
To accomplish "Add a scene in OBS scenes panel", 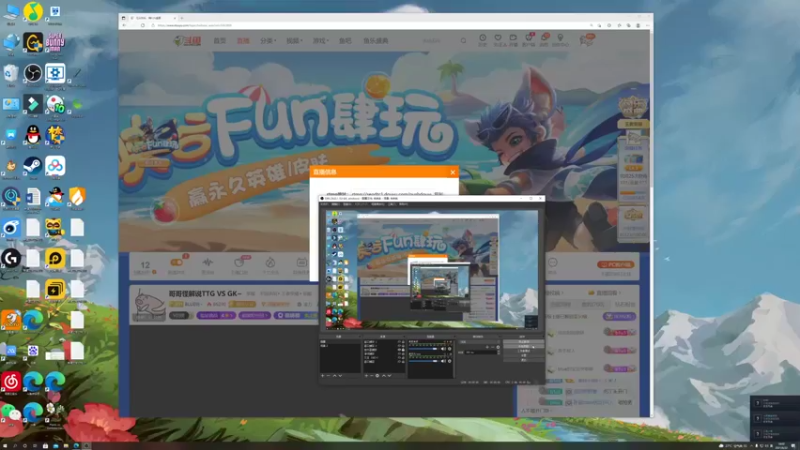I will (322, 376).
